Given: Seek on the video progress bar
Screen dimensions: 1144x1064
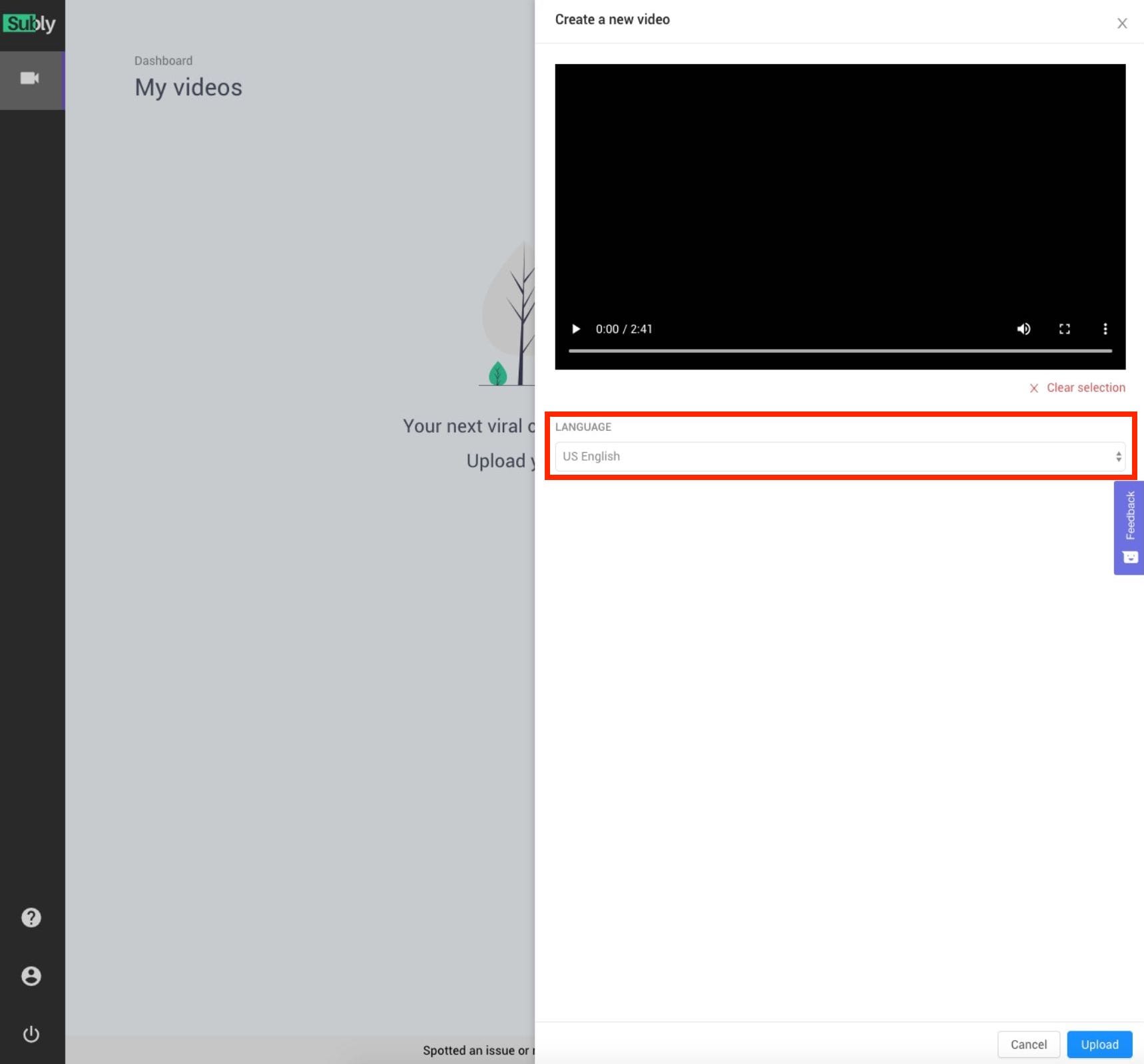Looking at the screenshot, I should 840,350.
